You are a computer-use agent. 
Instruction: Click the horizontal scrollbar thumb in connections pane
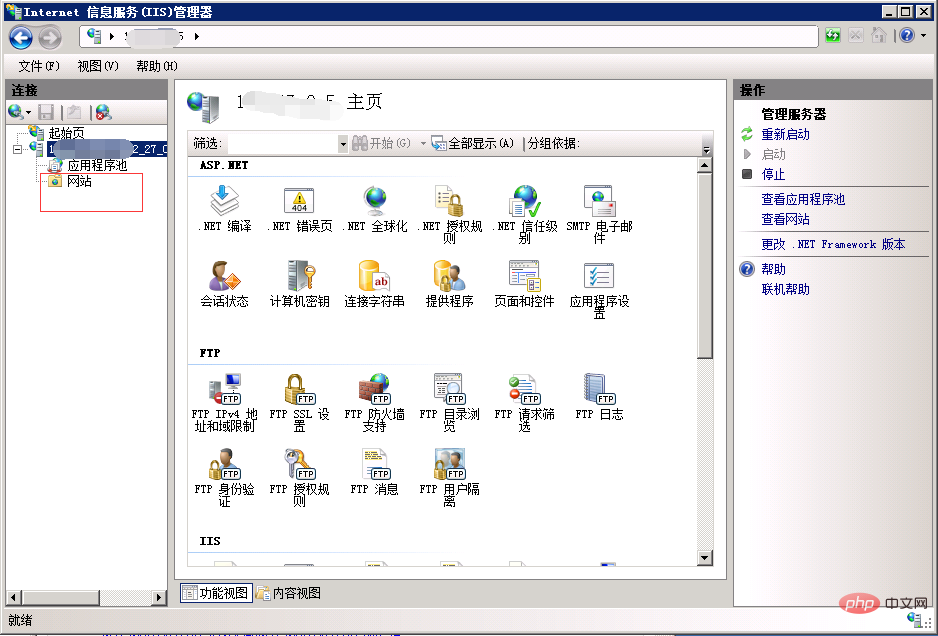coord(60,597)
